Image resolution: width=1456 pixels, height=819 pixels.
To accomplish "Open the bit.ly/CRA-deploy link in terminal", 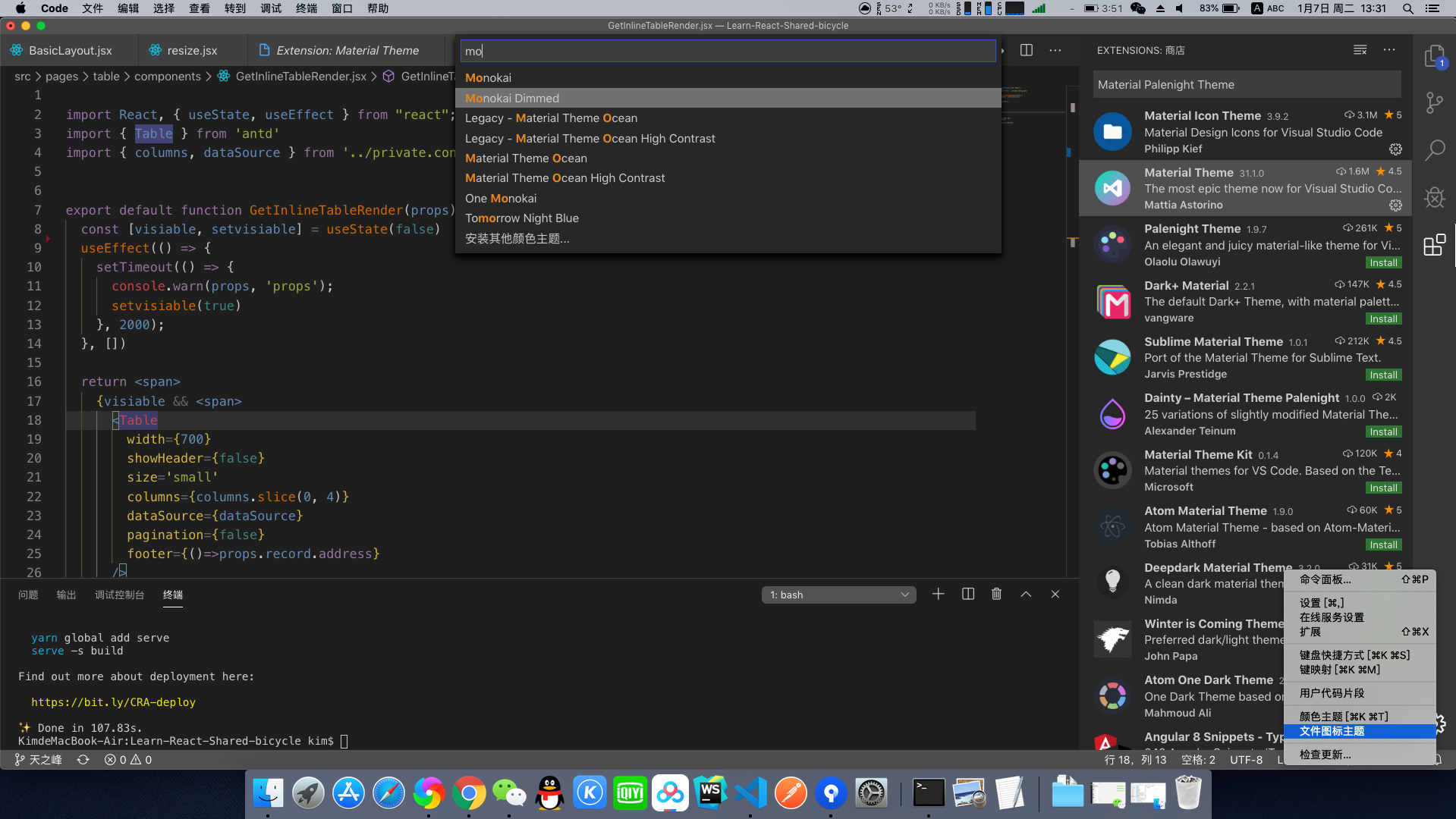I will coord(113,702).
